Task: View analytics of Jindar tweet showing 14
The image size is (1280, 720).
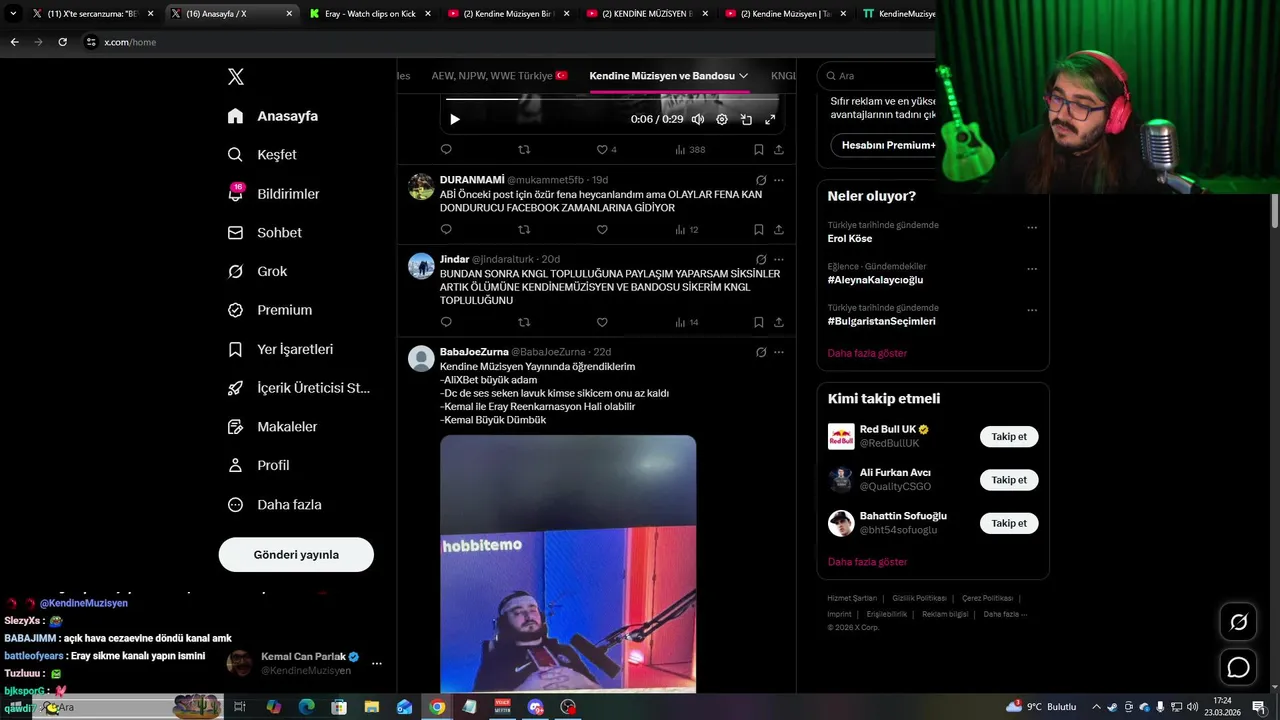Action: 687,322
